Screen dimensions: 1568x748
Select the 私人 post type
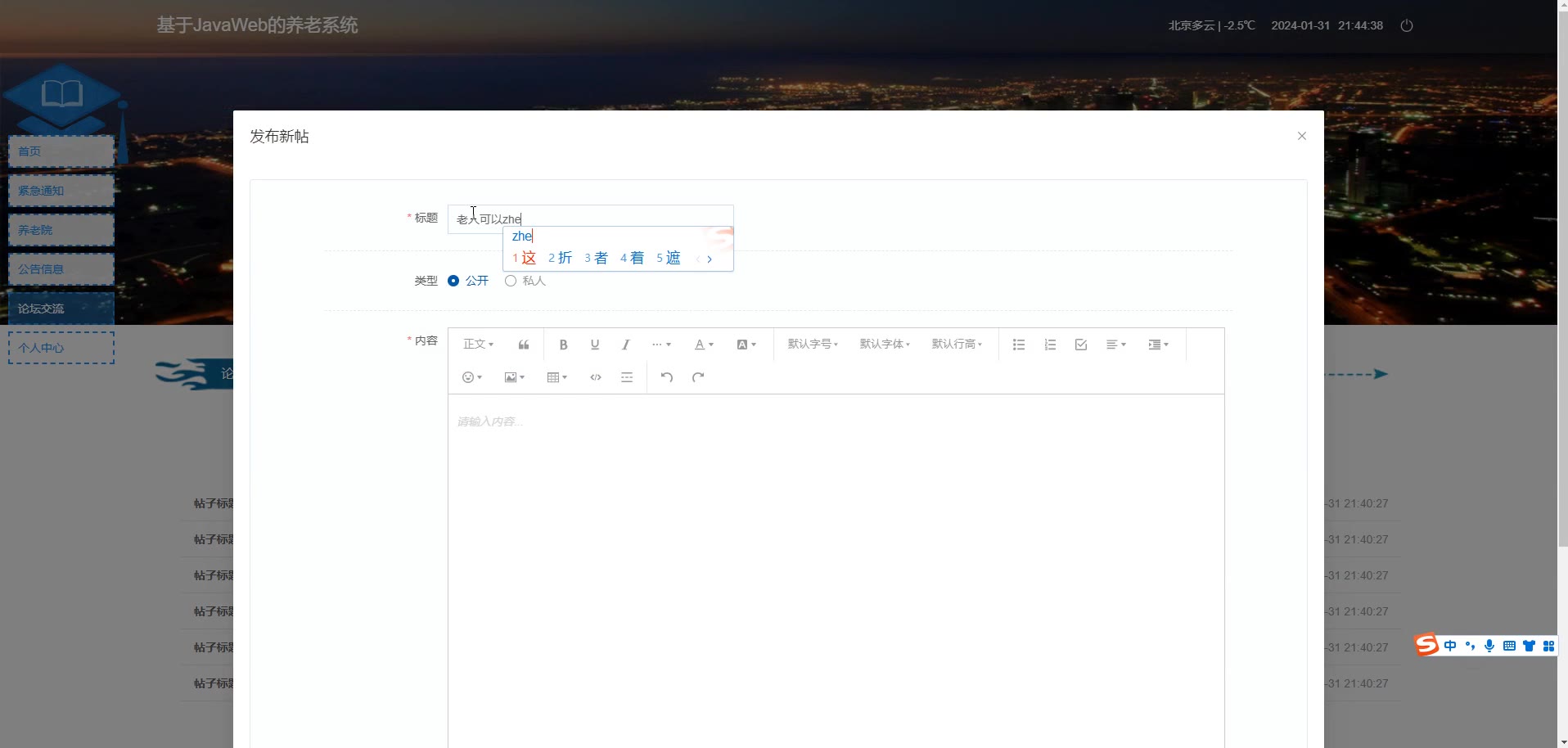coord(525,281)
